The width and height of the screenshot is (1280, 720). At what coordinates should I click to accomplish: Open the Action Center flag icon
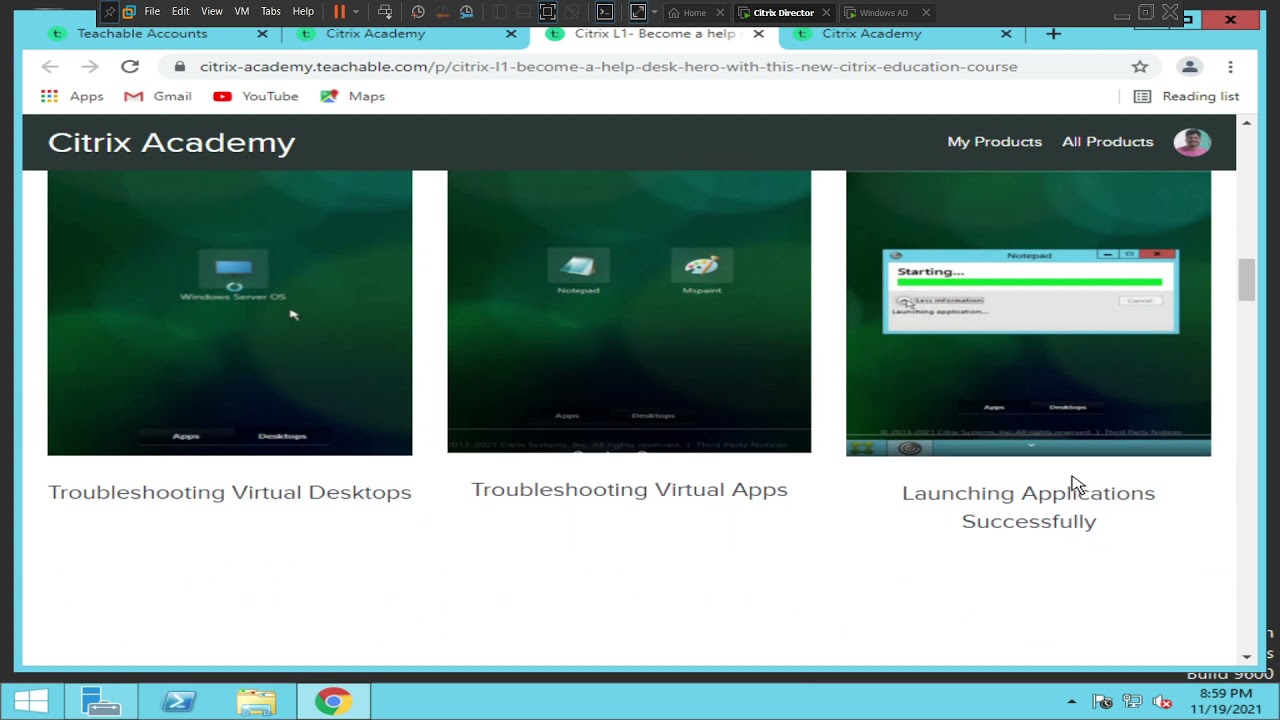click(x=1102, y=702)
